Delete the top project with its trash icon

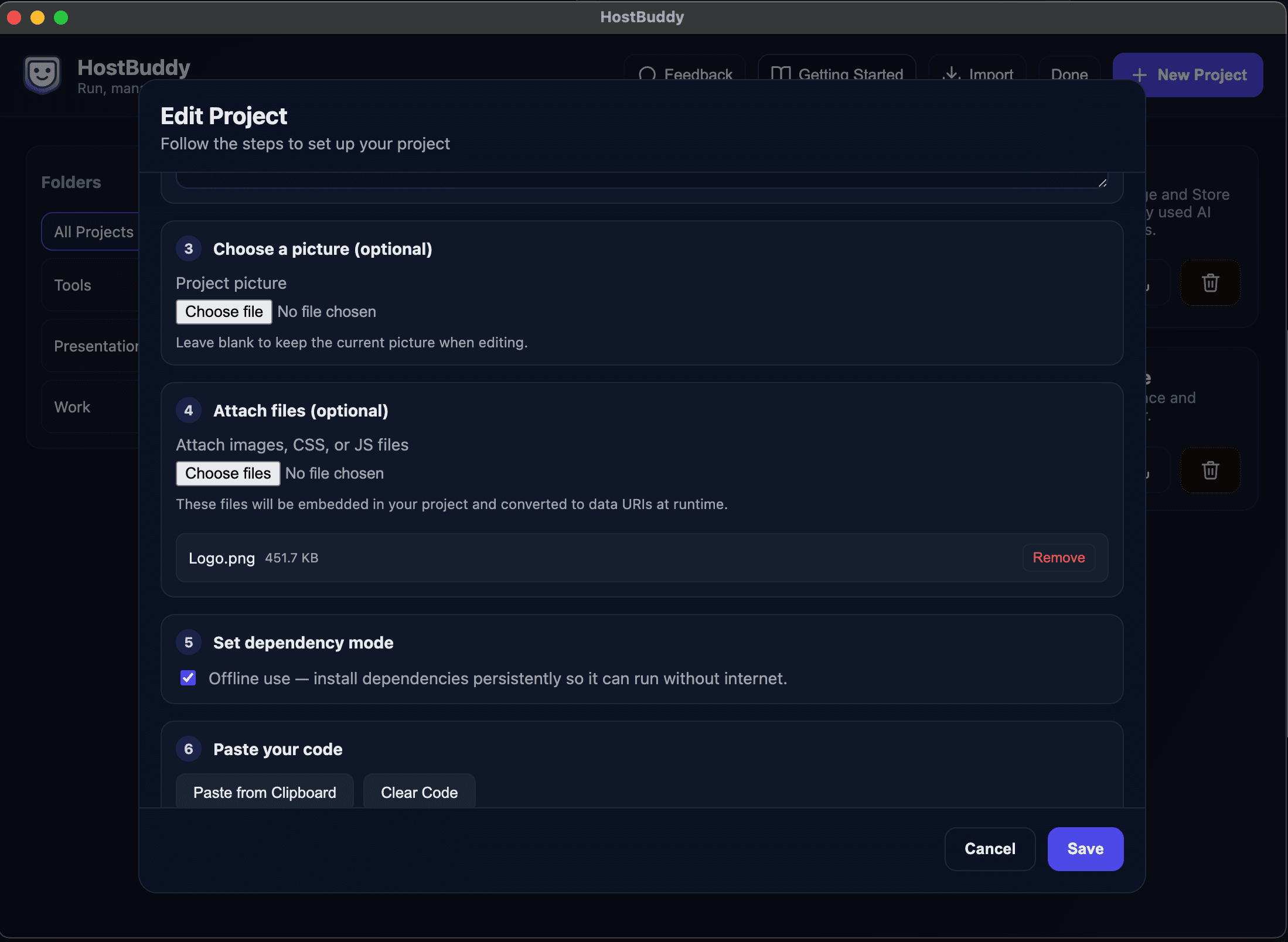coord(1210,283)
